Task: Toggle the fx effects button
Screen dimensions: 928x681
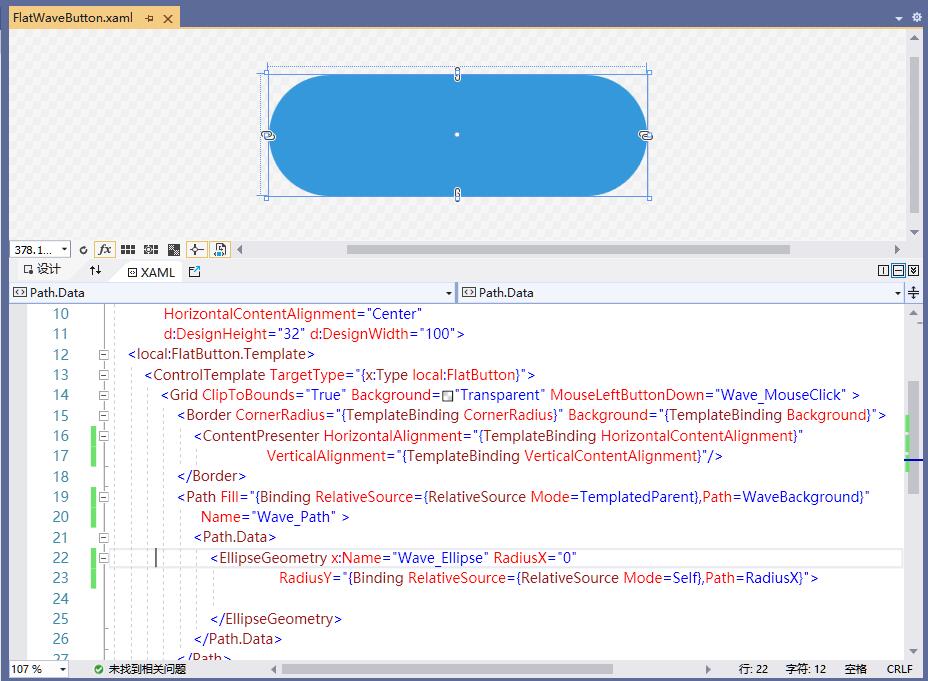Action: pos(105,250)
